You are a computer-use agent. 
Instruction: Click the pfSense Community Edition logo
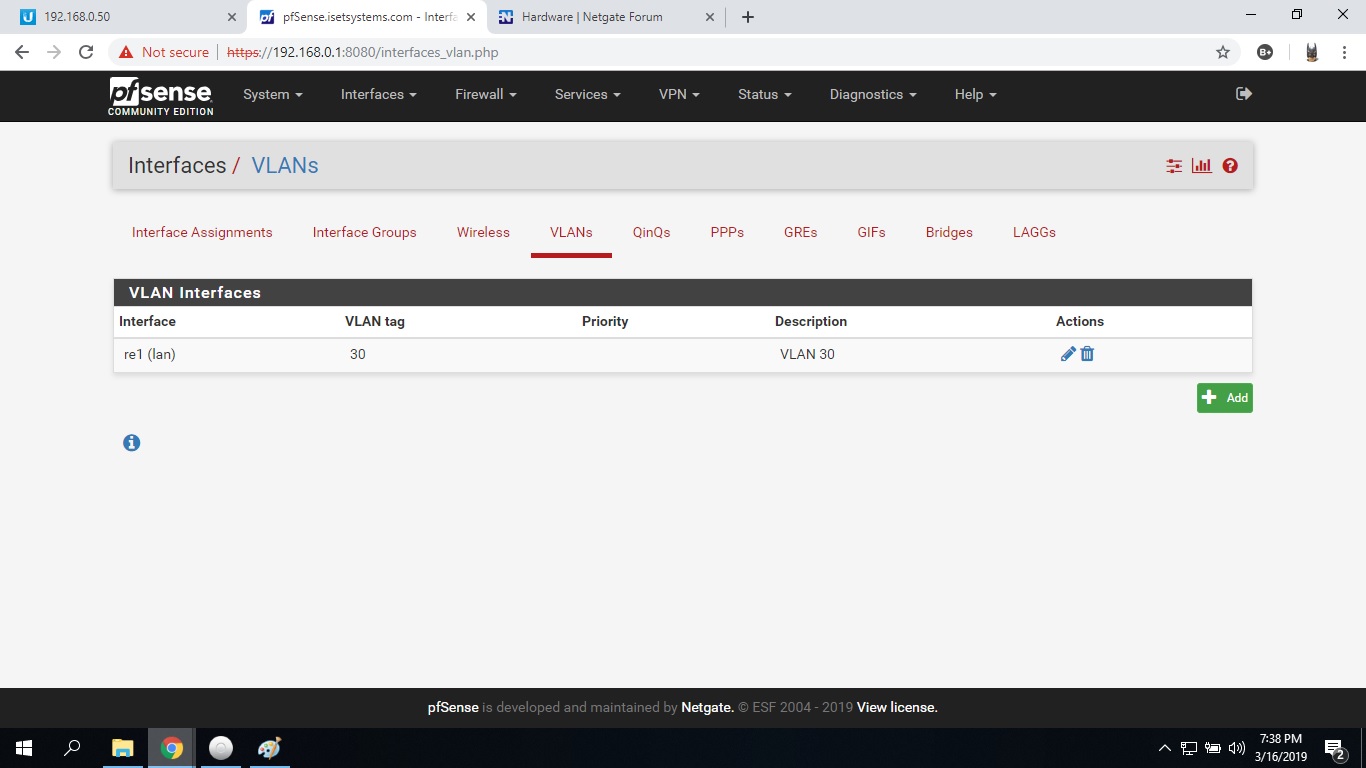(x=160, y=96)
